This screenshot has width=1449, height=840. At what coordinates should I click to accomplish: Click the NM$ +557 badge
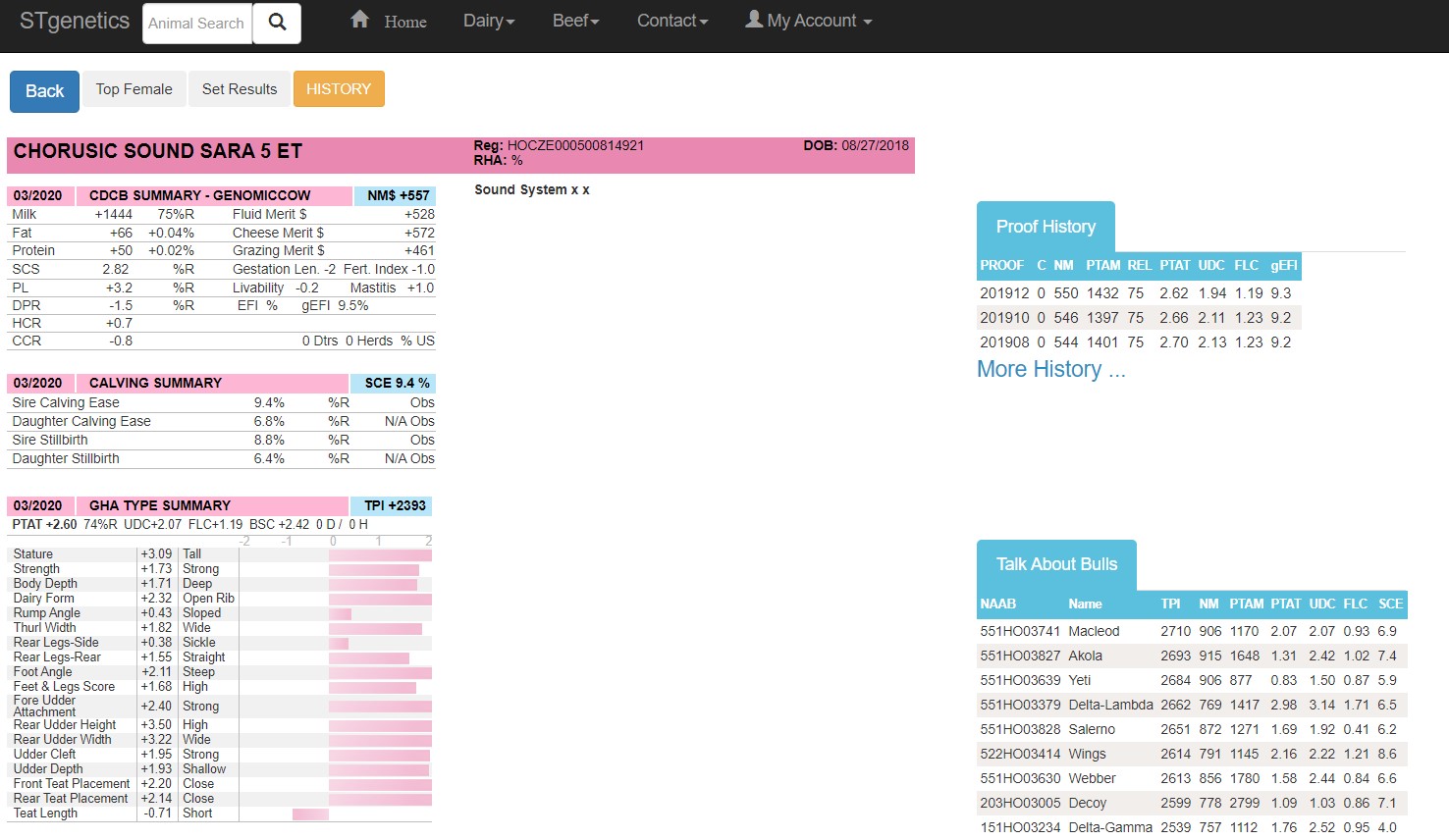396,195
